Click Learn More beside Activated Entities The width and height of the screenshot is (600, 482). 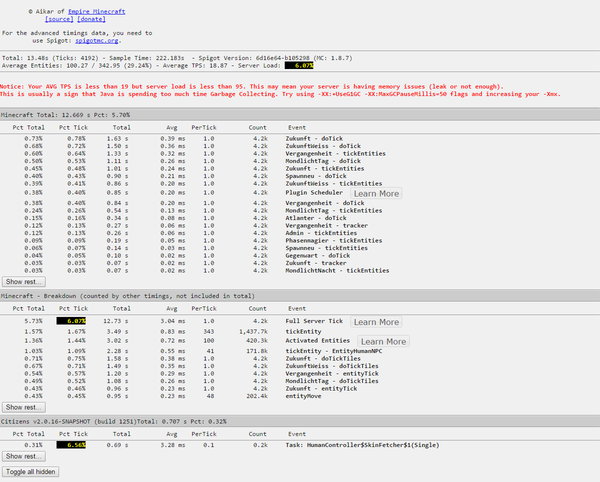(x=383, y=342)
